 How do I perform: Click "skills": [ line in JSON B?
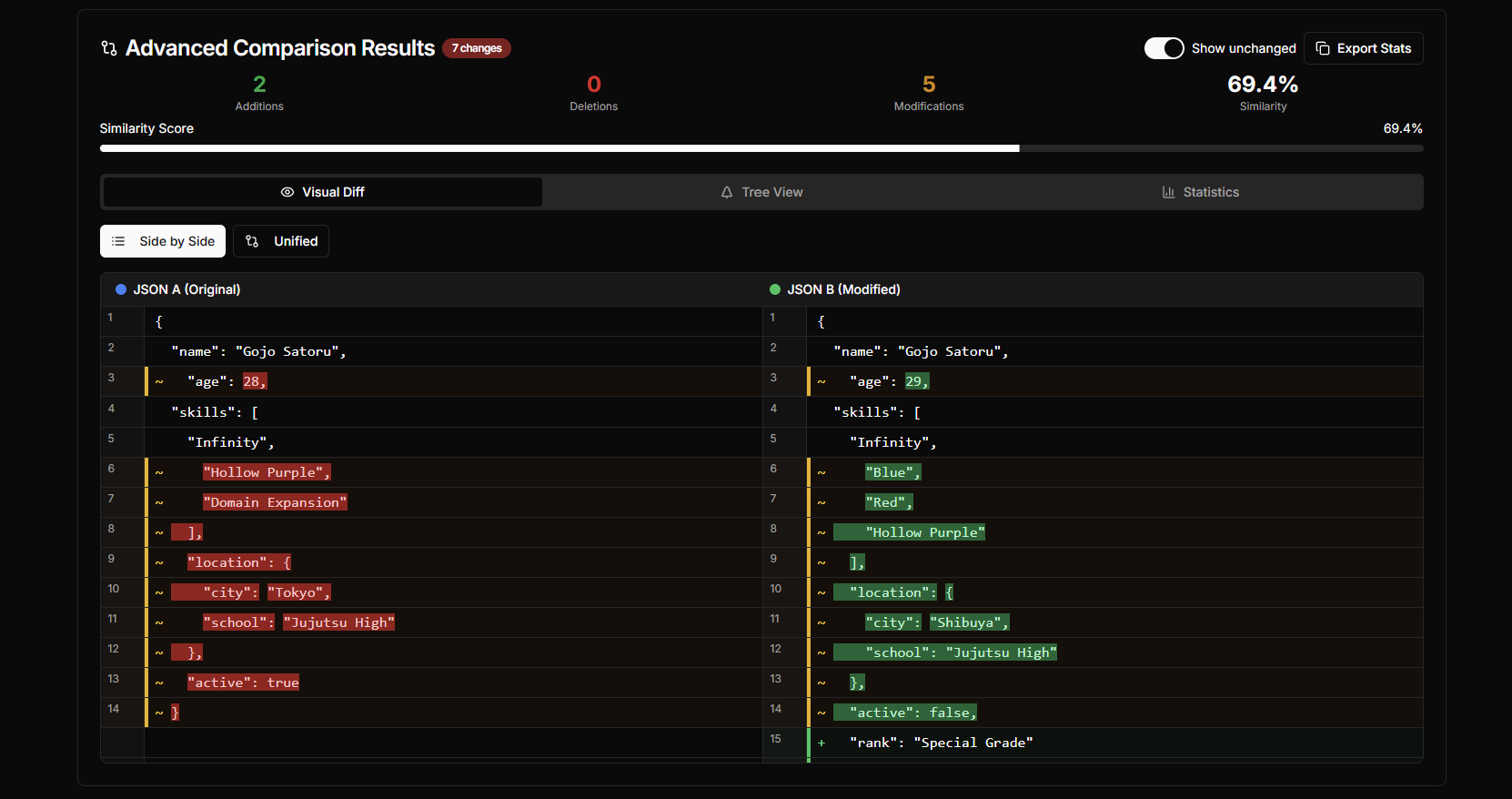tap(1114, 412)
